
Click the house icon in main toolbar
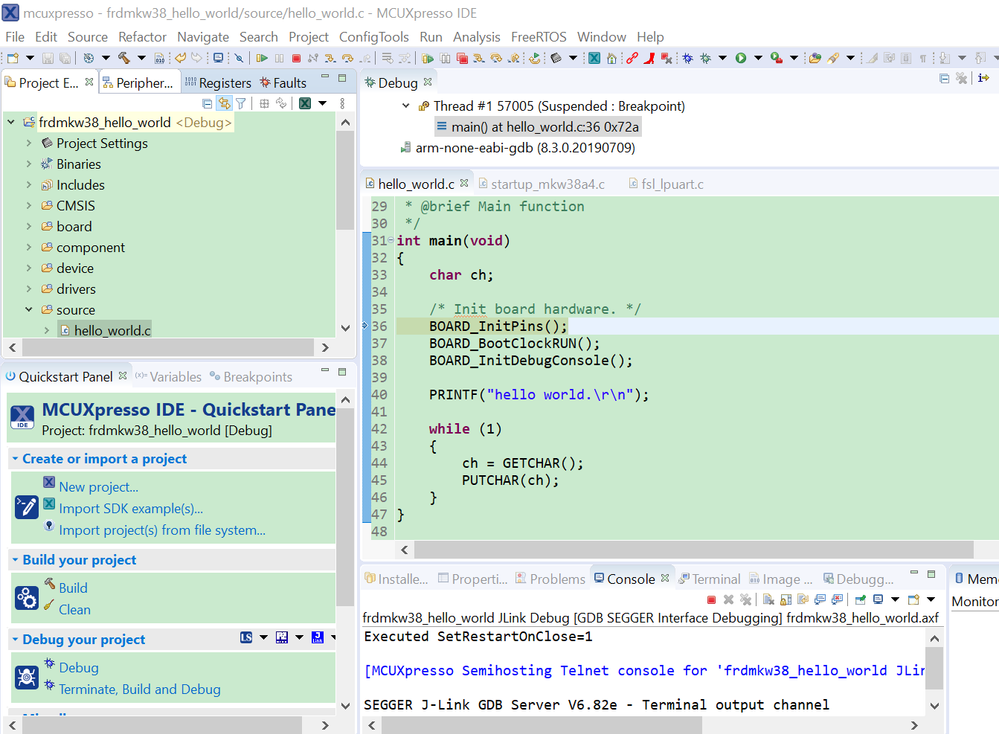click(x=612, y=58)
